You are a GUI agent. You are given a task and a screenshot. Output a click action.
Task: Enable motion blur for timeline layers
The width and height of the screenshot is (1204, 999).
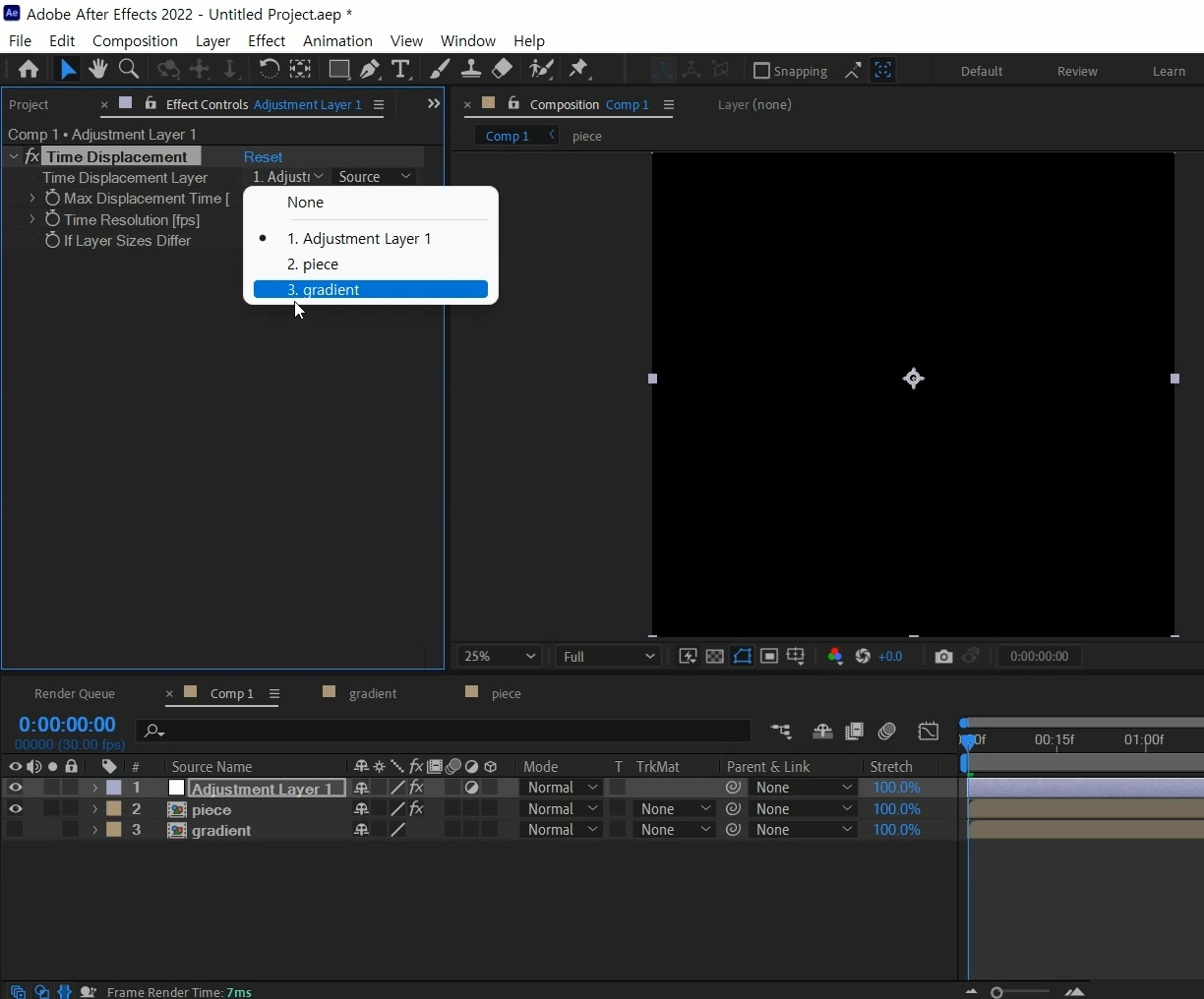pos(887,732)
